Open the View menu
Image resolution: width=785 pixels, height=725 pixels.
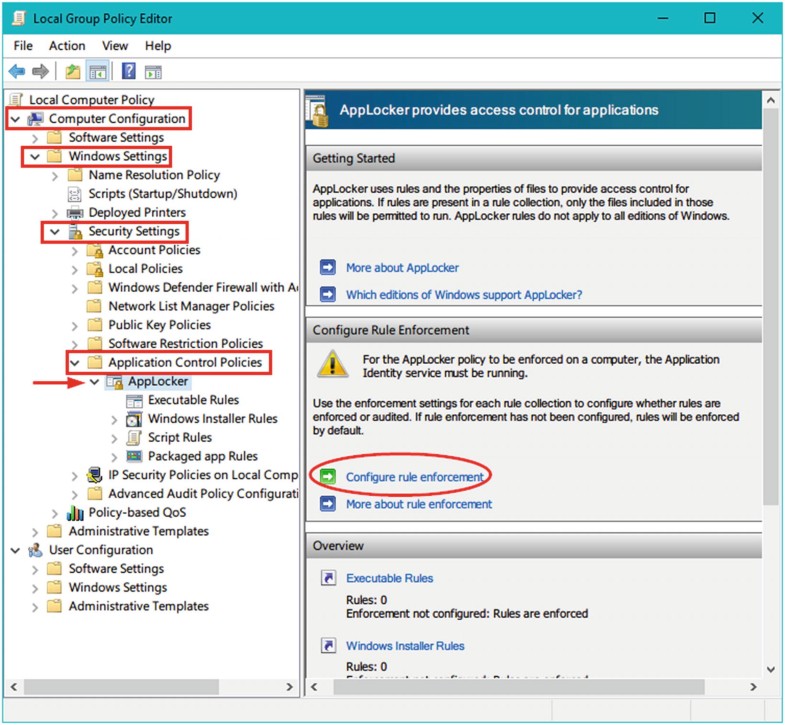click(115, 46)
